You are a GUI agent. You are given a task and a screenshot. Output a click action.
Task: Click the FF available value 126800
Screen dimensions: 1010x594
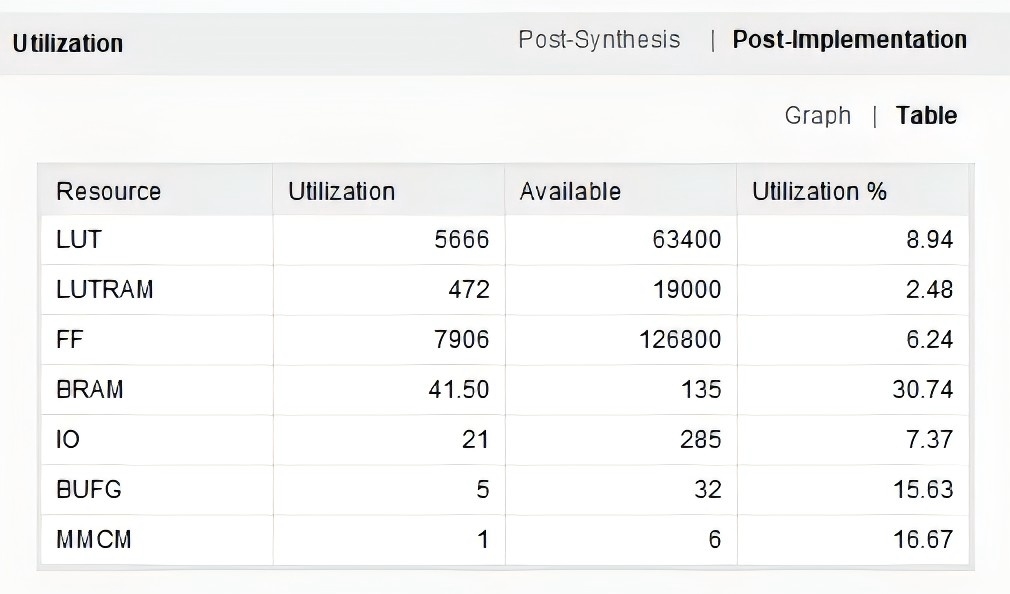(680, 340)
